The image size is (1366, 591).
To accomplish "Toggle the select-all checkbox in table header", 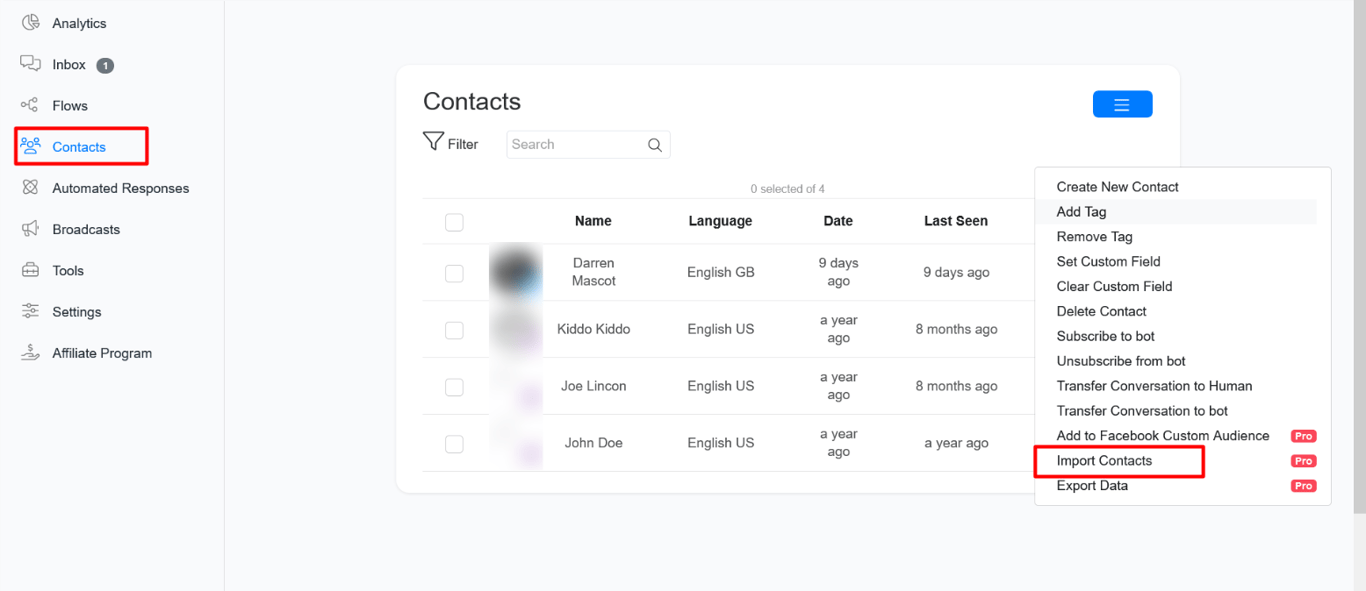I will 454,222.
